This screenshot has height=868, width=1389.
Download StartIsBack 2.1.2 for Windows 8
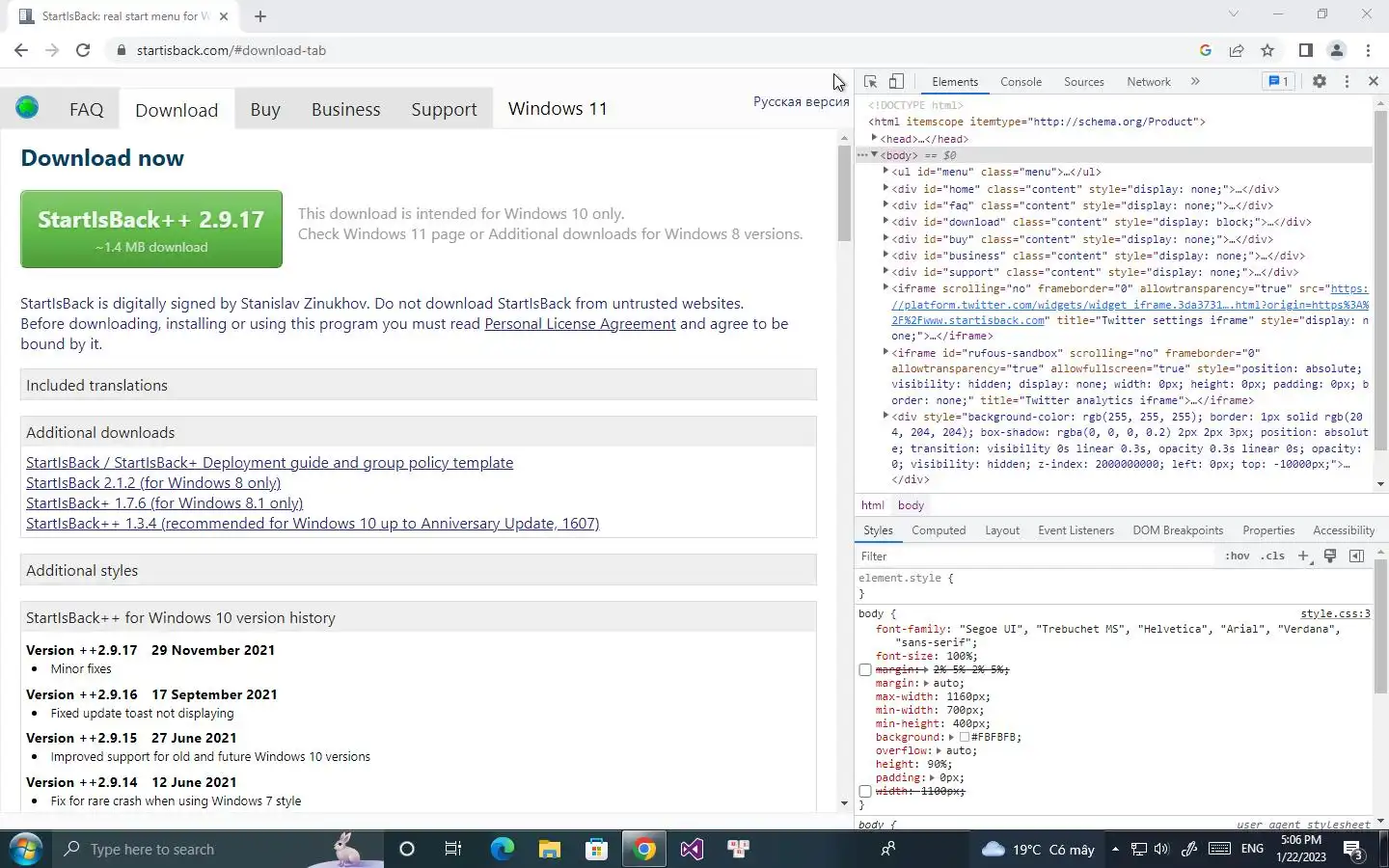pyautogui.click(x=153, y=483)
